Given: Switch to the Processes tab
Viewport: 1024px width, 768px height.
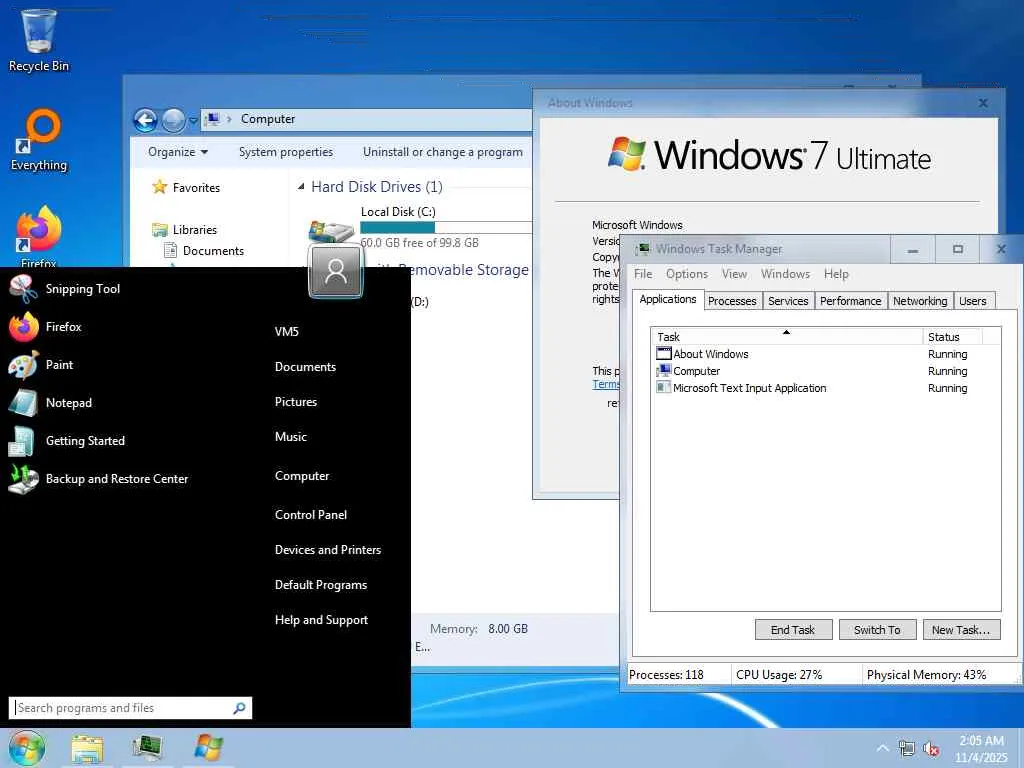Looking at the screenshot, I should (x=732, y=301).
